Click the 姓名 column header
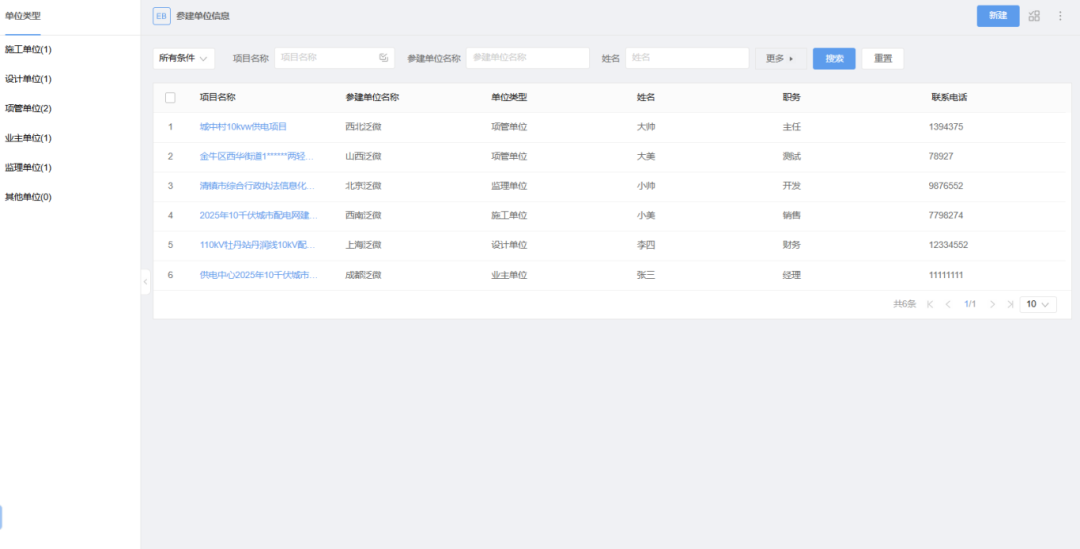 click(x=646, y=98)
